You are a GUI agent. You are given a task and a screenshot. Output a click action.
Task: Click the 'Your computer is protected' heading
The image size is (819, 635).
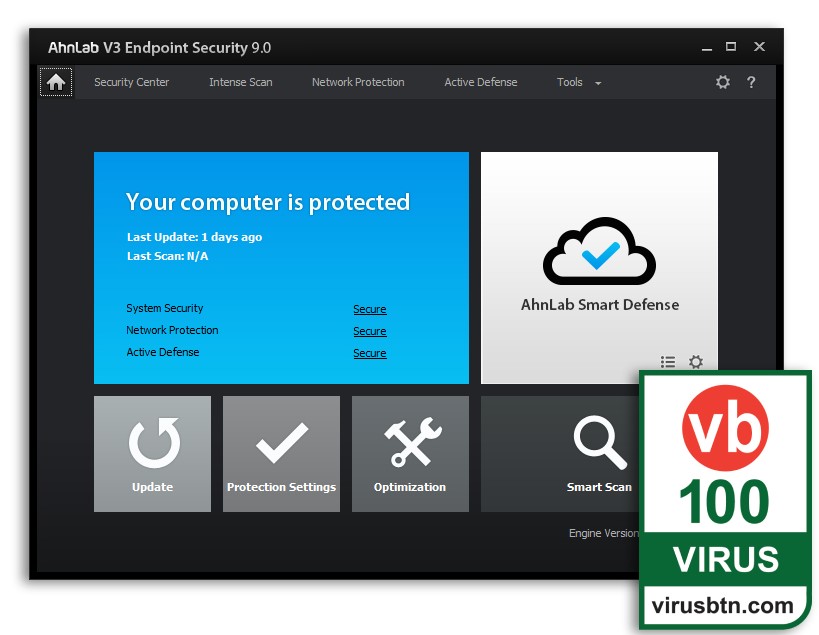pos(268,203)
